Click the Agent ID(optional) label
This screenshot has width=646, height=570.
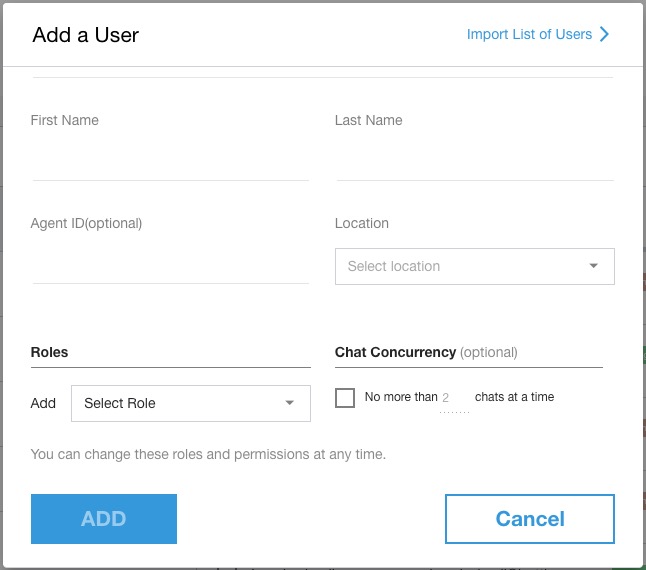[87, 223]
